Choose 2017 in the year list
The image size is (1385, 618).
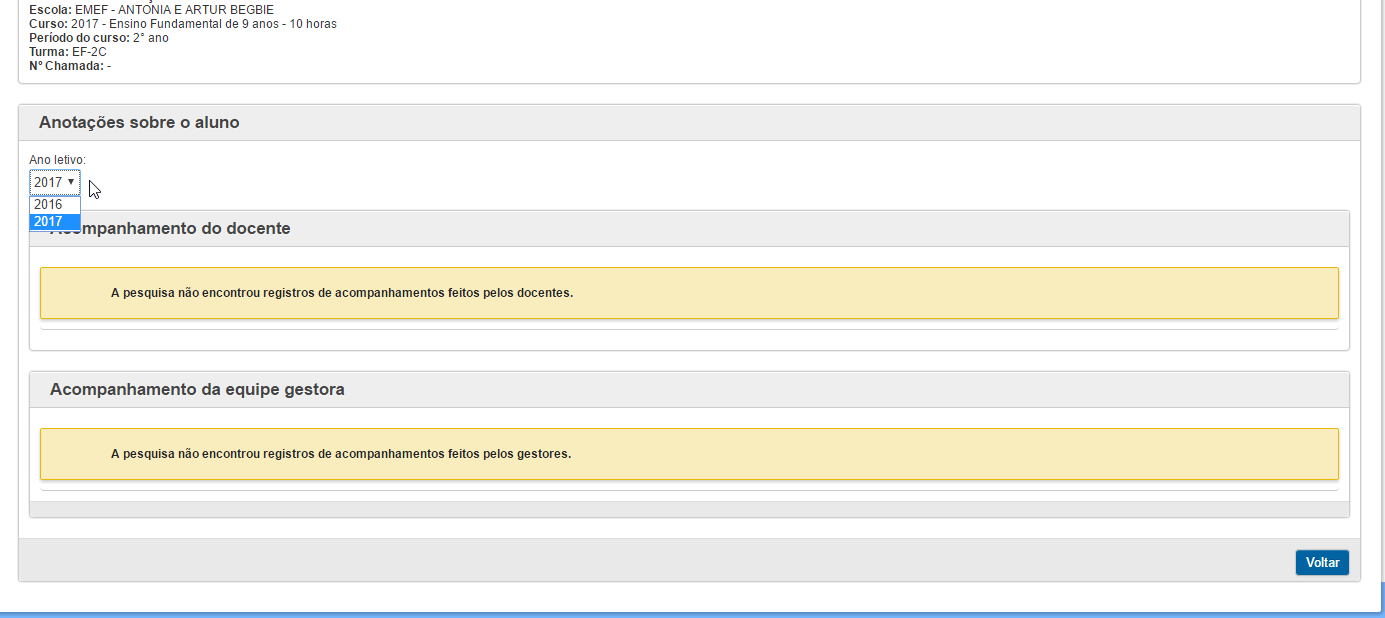[55, 221]
